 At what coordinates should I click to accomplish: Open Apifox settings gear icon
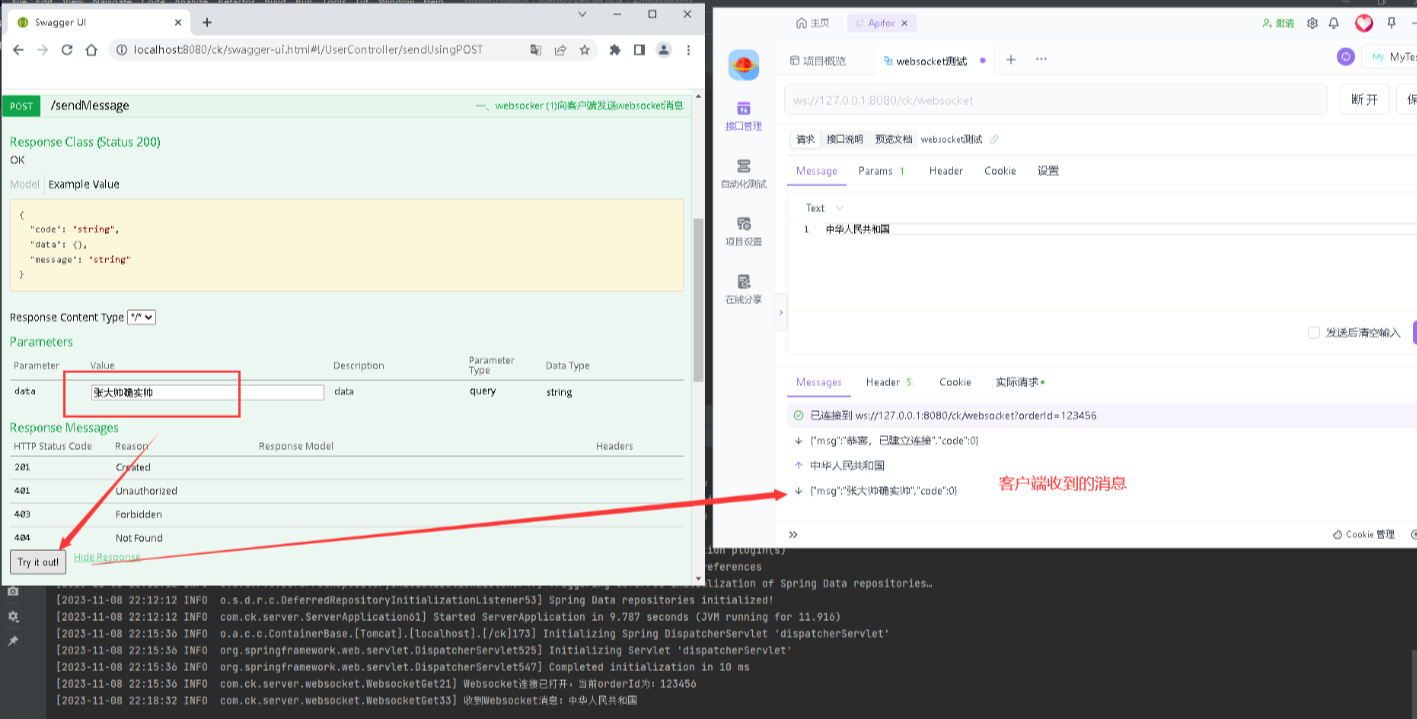[1312, 23]
